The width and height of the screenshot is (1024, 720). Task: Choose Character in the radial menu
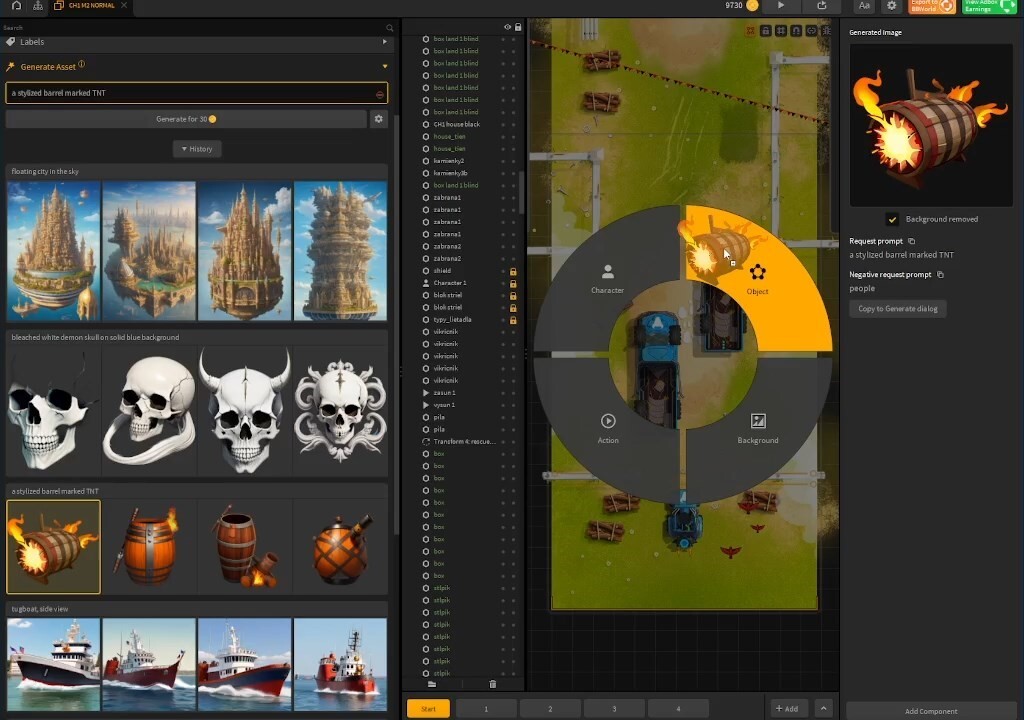607,279
